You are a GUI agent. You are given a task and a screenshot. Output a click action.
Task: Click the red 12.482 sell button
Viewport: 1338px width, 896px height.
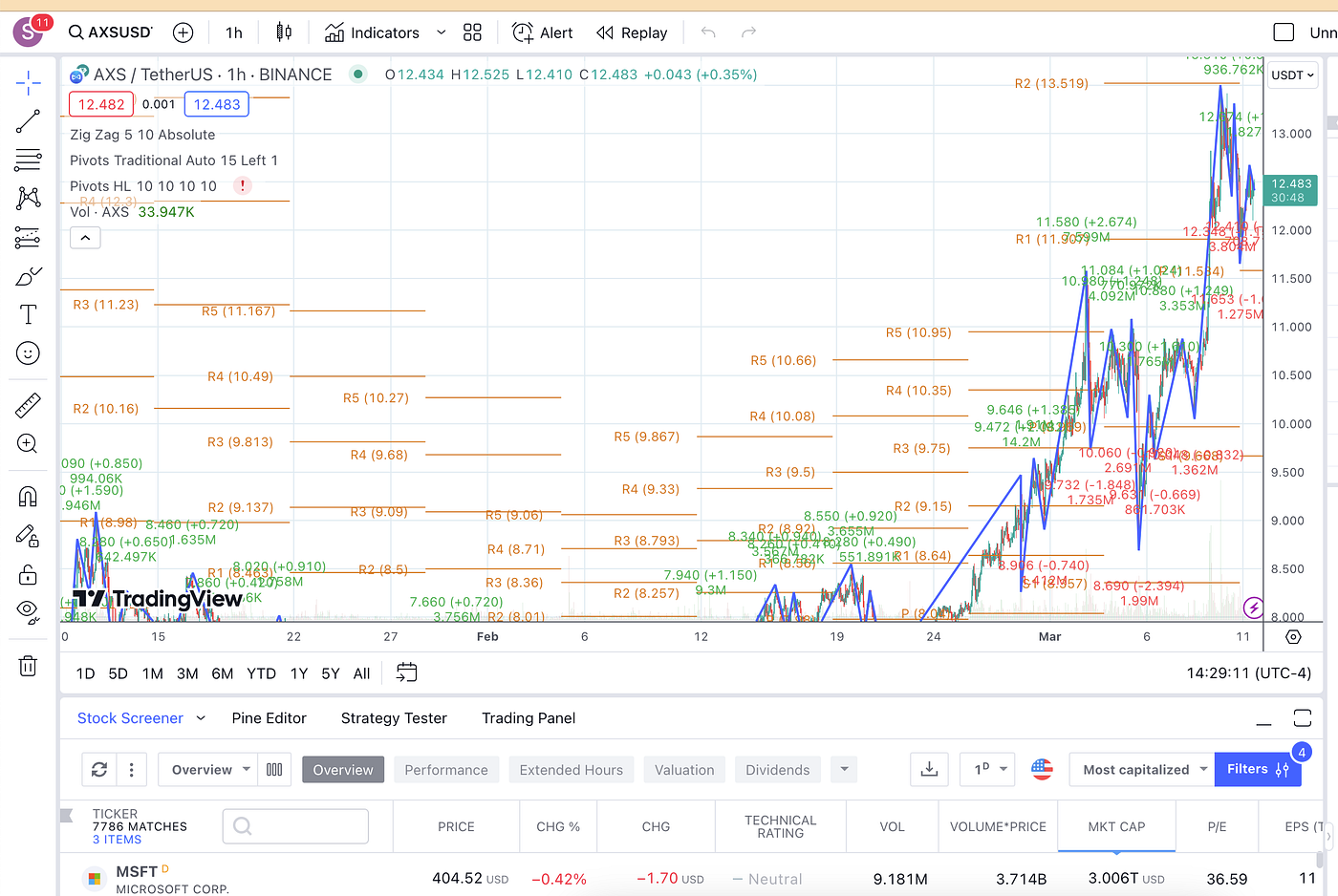pos(100,104)
